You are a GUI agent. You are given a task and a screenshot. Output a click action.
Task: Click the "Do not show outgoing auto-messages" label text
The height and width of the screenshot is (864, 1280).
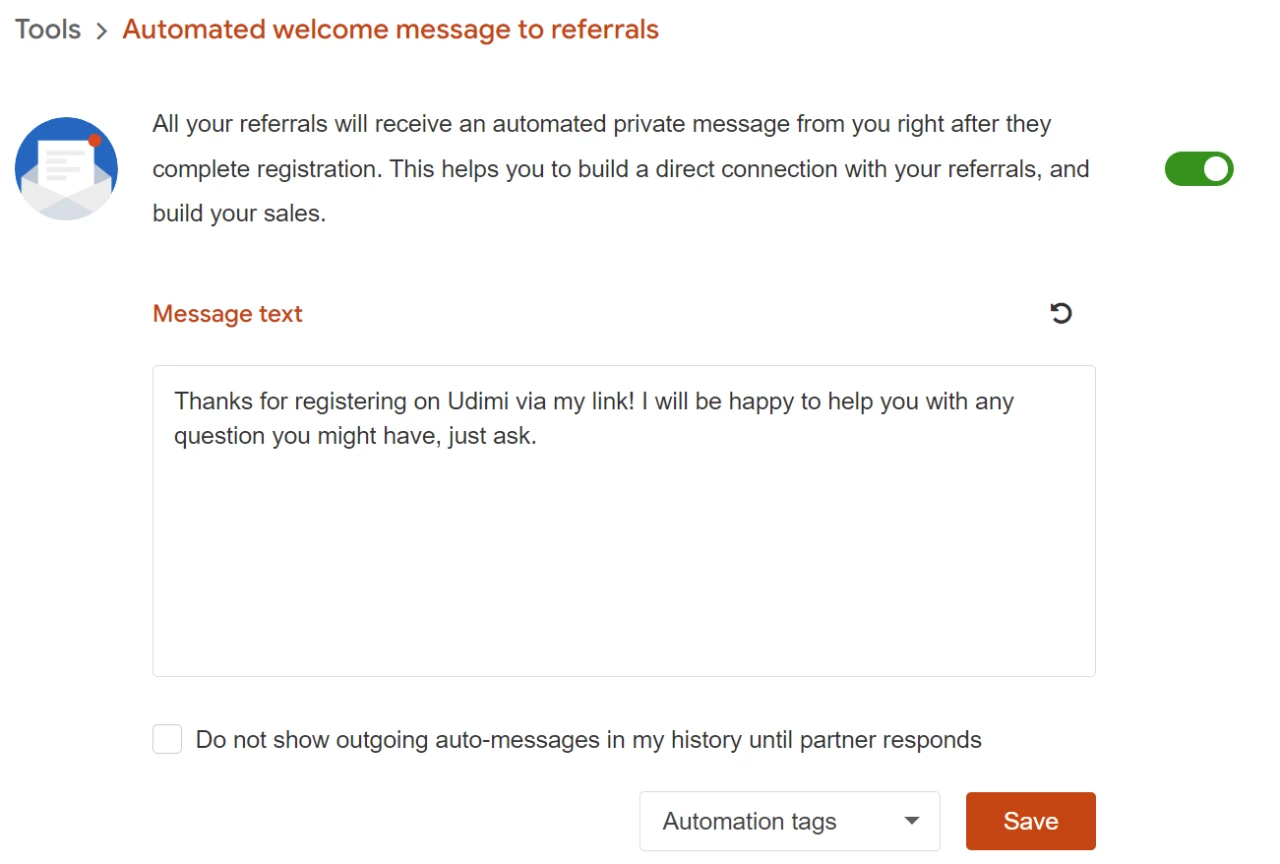pos(588,740)
